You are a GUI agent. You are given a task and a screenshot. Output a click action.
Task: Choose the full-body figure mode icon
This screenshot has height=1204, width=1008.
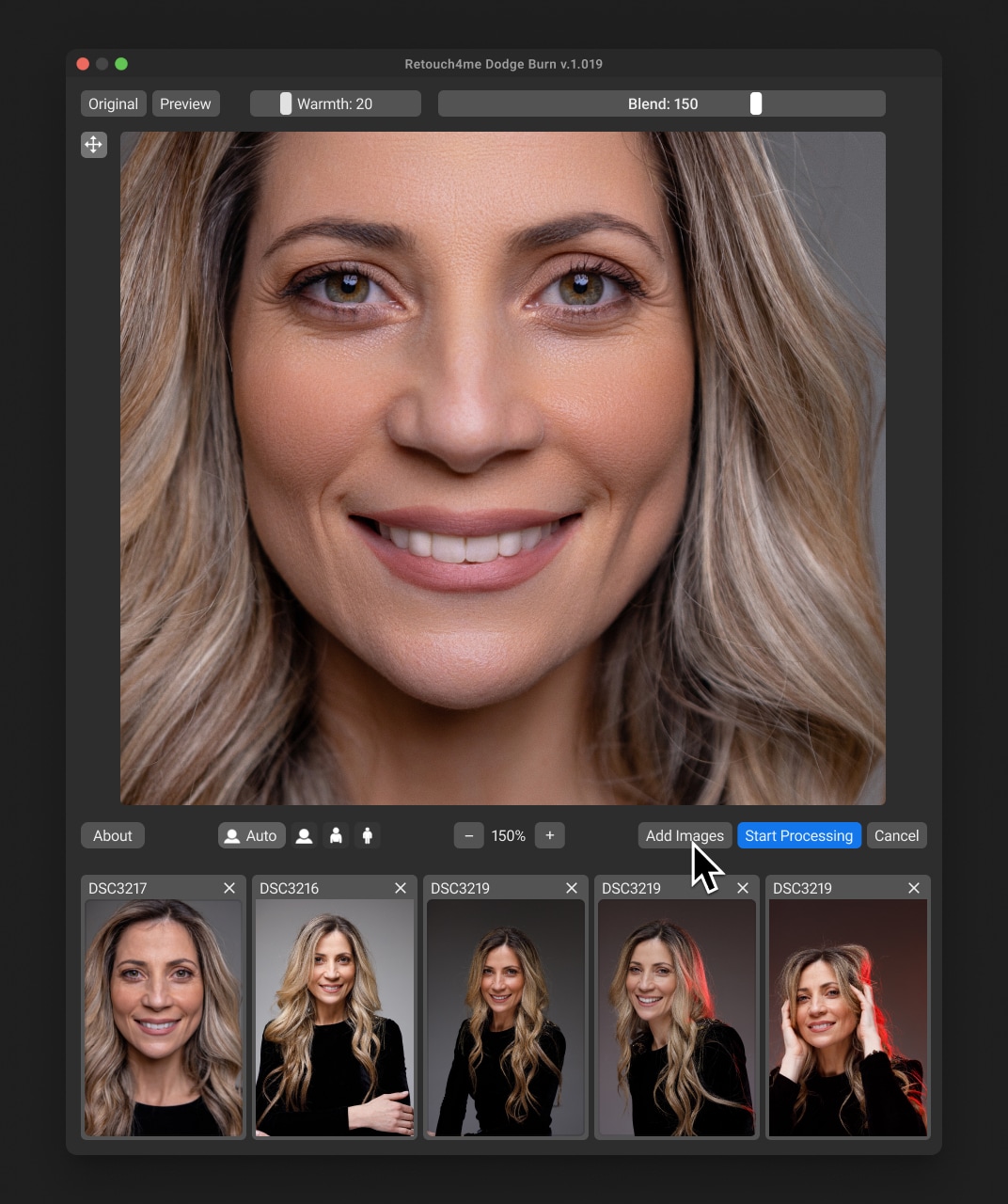[368, 835]
